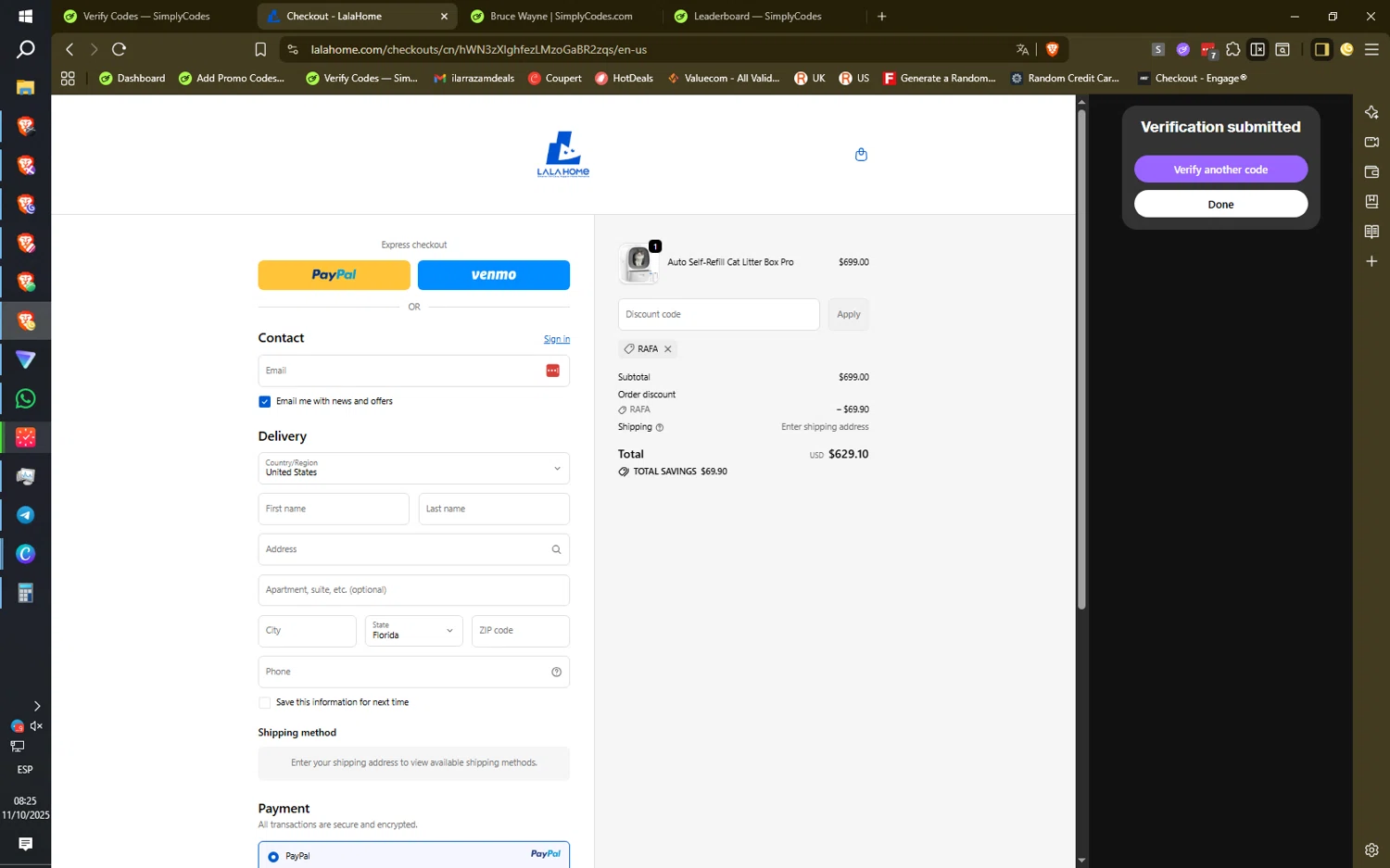Go back to the previous page
The image size is (1390, 868).
(69, 49)
